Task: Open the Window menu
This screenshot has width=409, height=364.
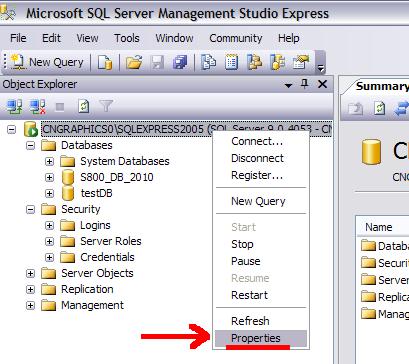Action: (174, 38)
